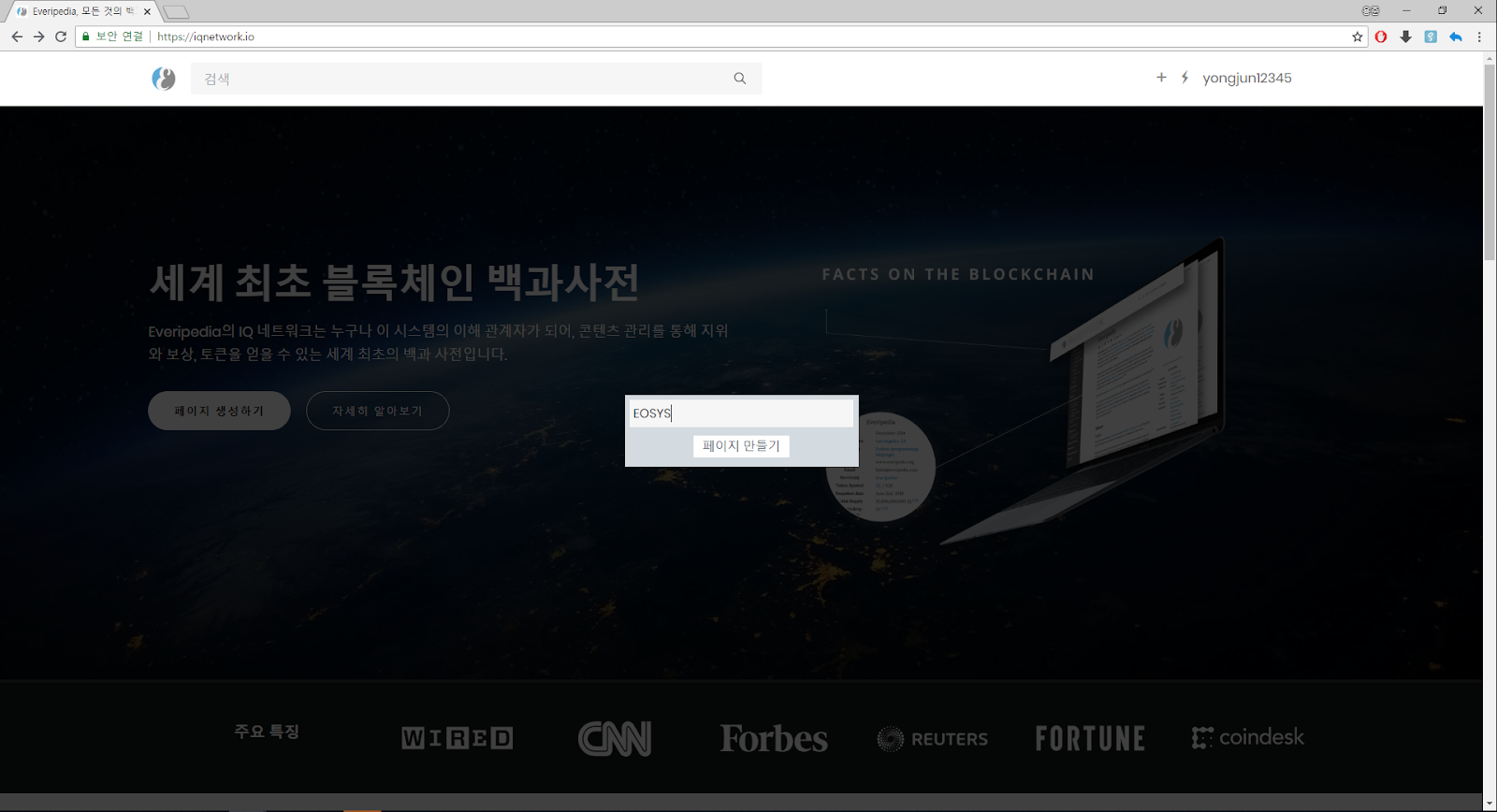The image size is (1497, 812).
Task: Click the Forbes logo
Action: pyautogui.click(x=774, y=738)
